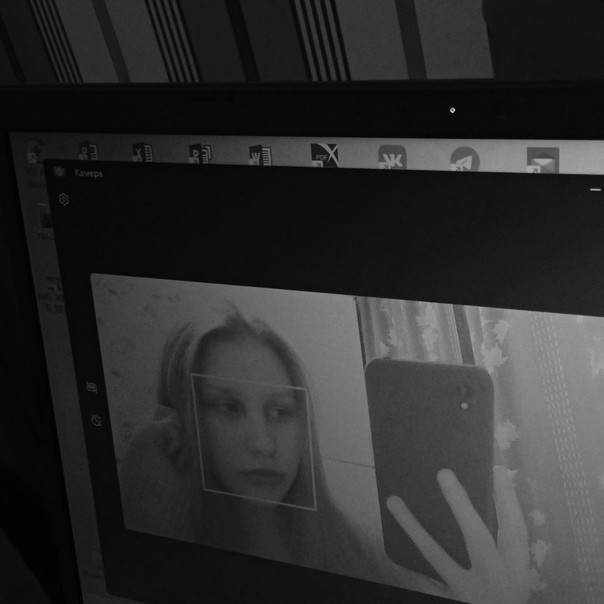The height and width of the screenshot is (604, 604).
Task: Launch the P-lettered Office shortcut left of Excel
Action: coord(88,151)
